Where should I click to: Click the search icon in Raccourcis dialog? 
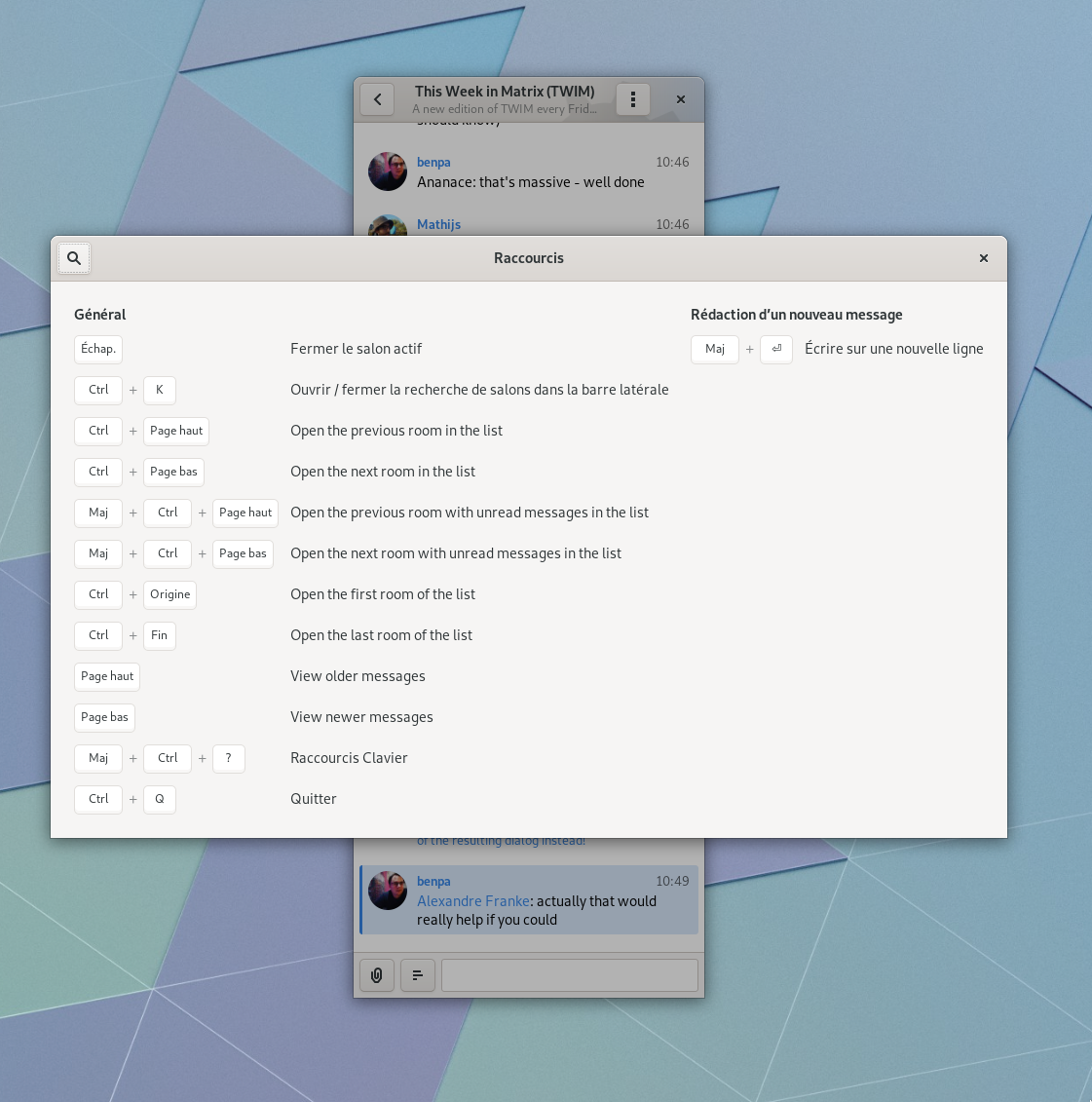click(74, 258)
